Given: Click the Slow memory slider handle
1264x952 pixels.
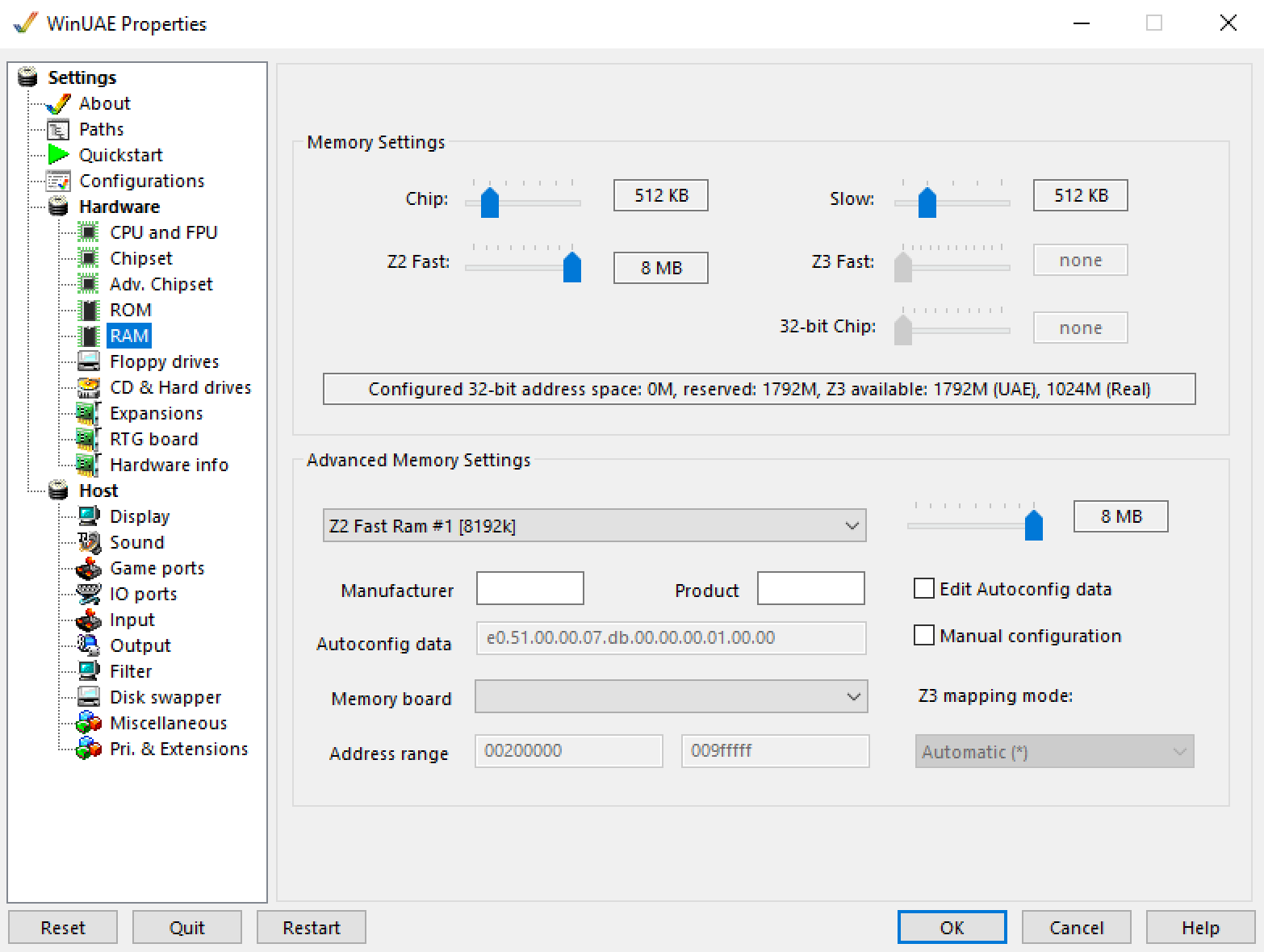Looking at the screenshot, I should (x=927, y=202).
